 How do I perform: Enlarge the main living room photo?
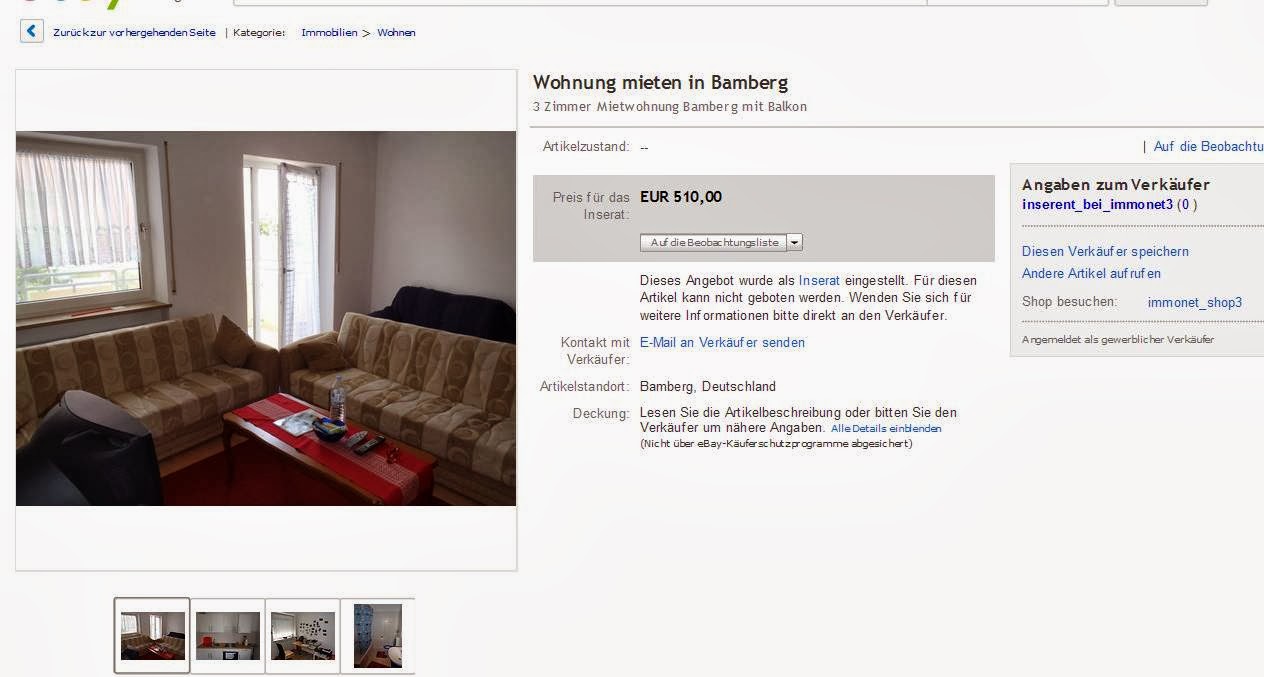click(x=266, y=318)
